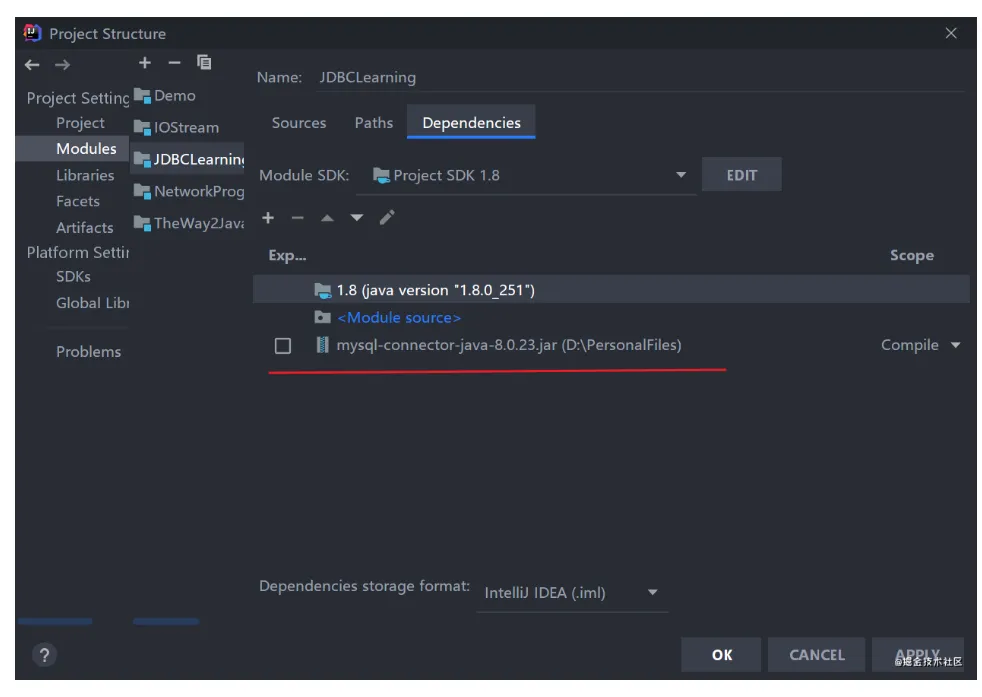Image resolution: width=982 pixels, height=697 pixels.
Task: Add a dependency with the plus icon
Action: coord(268,218)
